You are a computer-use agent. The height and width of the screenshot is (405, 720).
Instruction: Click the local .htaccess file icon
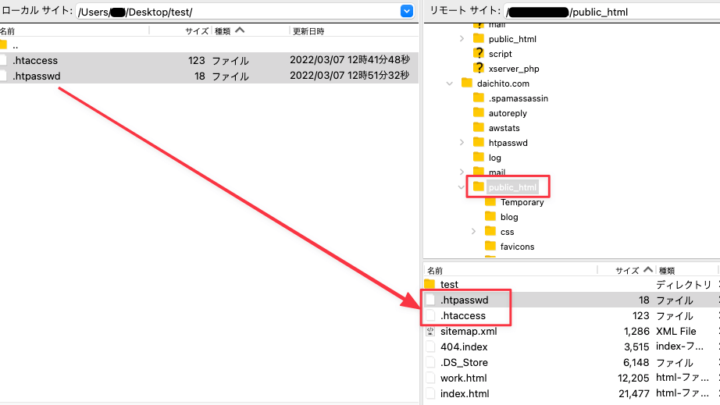coord(3,60)
